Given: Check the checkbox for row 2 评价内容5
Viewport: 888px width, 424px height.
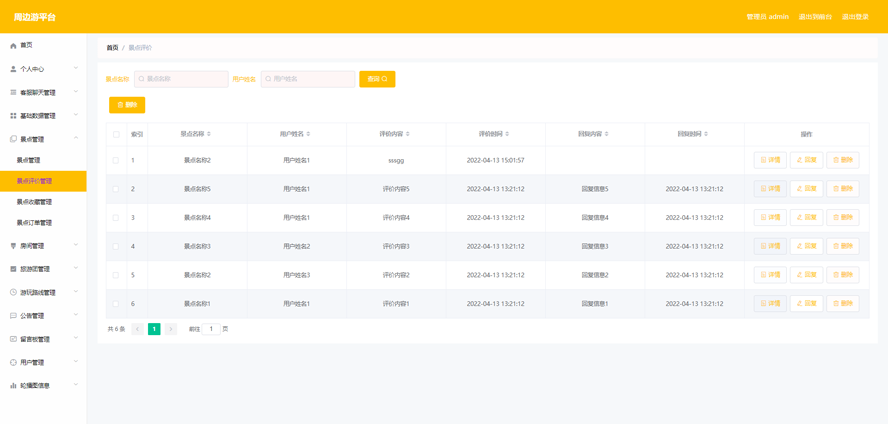Looking at the screenshot, I should click(116, 189).
